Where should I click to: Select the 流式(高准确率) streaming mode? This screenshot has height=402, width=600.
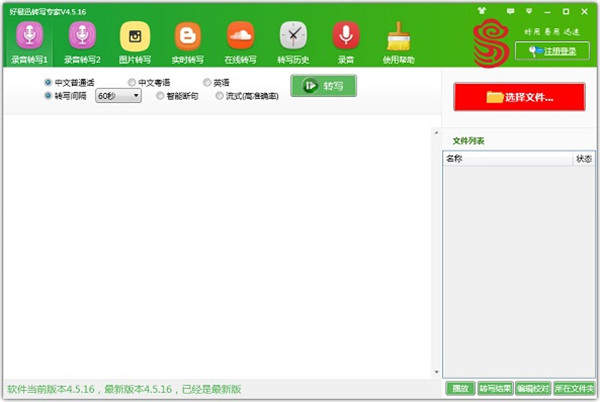pos(247,96)
